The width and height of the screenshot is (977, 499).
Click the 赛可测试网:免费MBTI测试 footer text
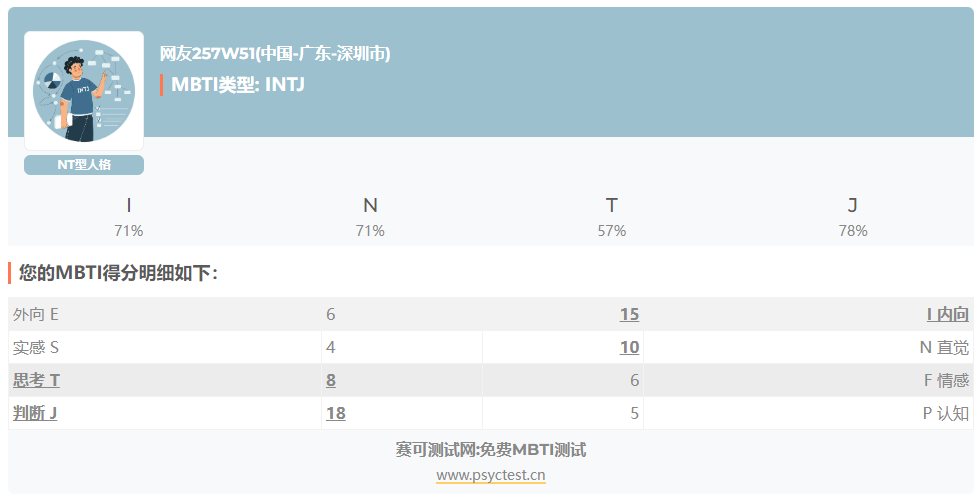(490, 449)
